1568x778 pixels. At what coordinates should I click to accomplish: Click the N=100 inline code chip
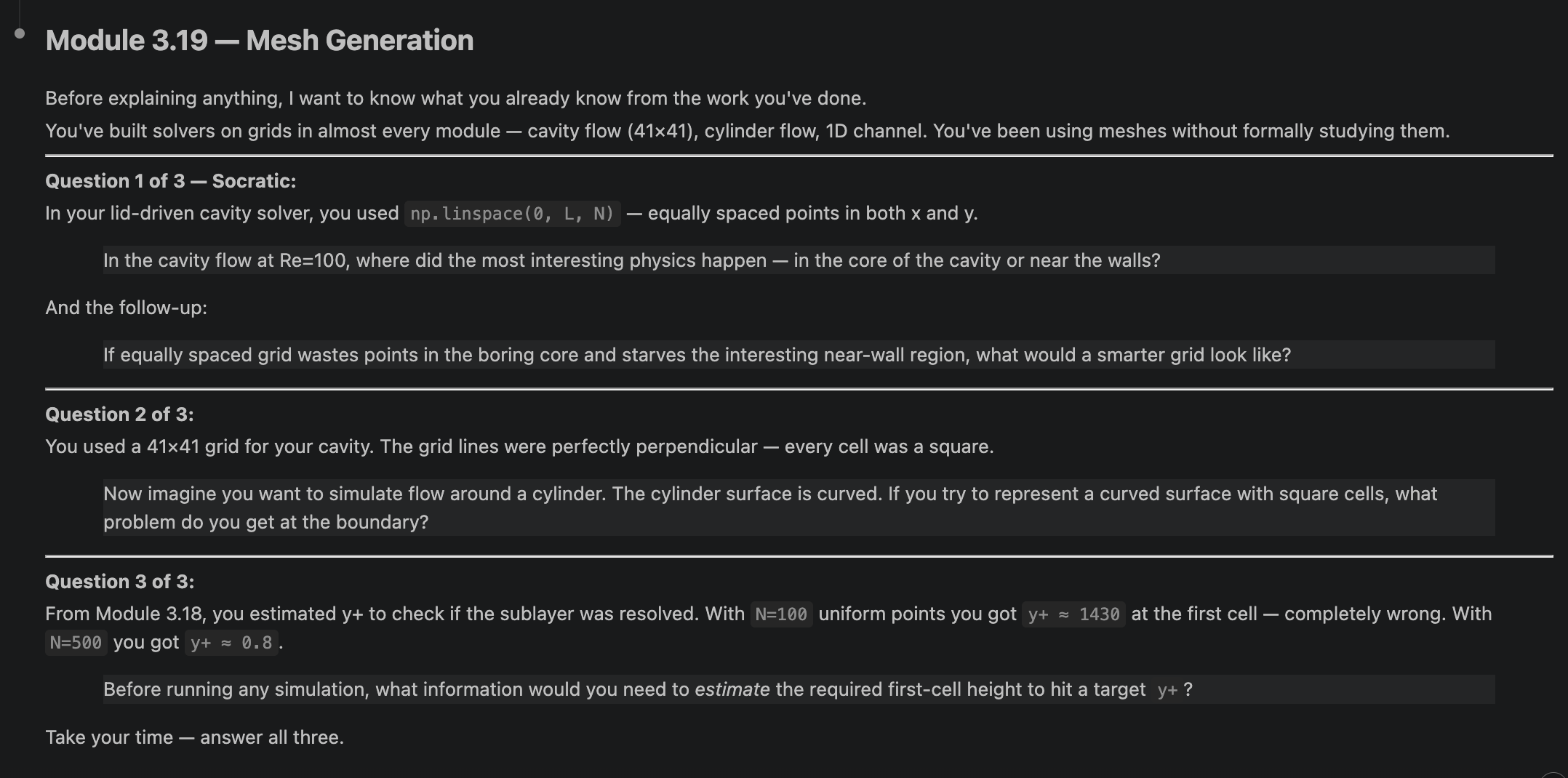click(x=781, y=614)
